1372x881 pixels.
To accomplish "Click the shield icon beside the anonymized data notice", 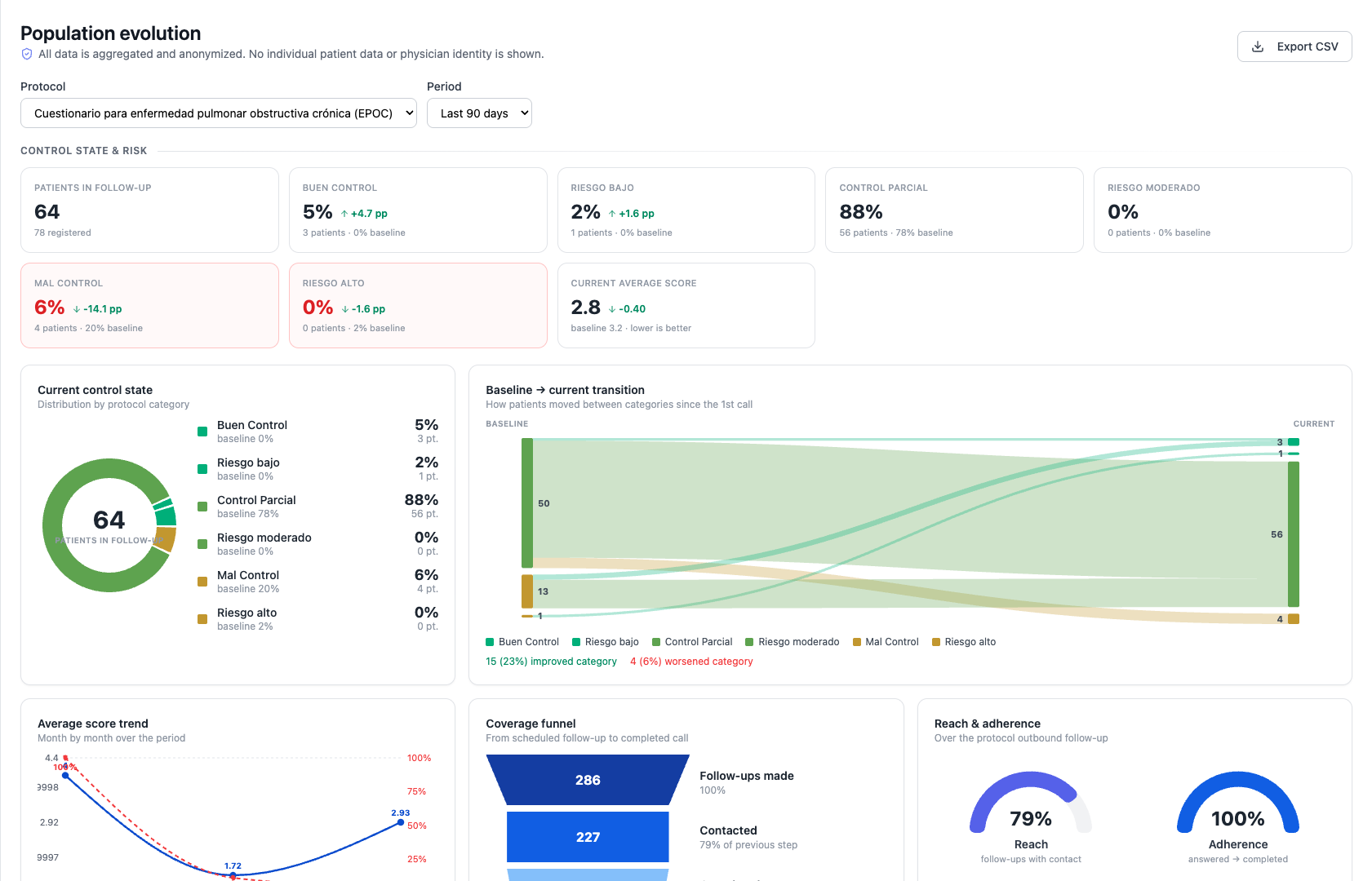I will point(27,54).
